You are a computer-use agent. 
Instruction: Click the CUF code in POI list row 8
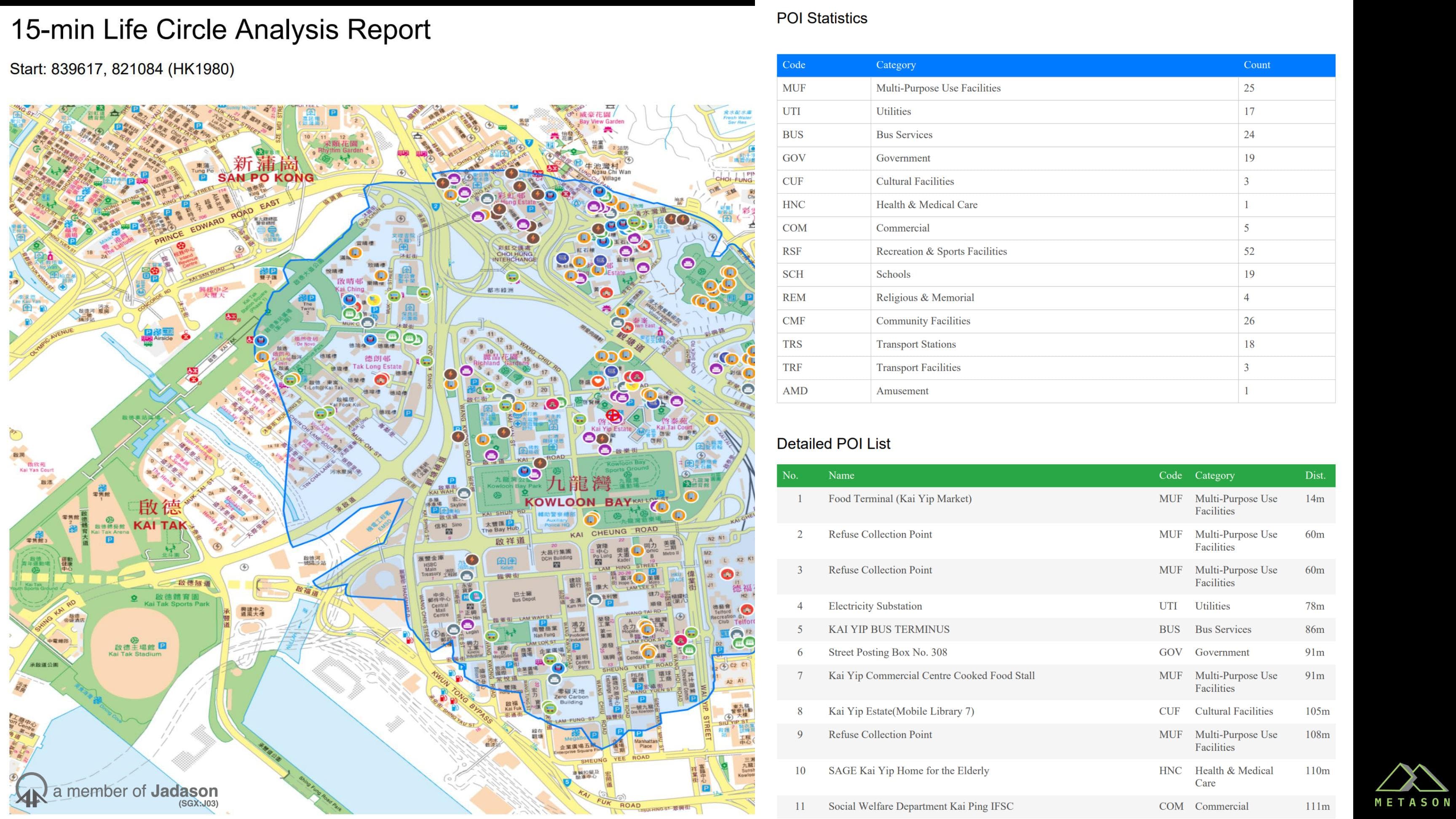pyautogui.click(x=1170, y=711)
